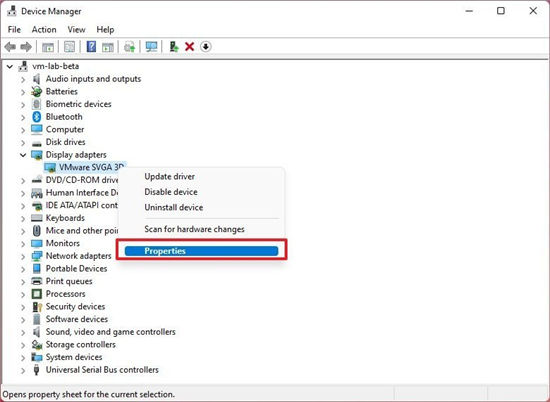The height and width of the screenshot is (402, 550).
Task: Click the circular down-arrow driver icon
Action: click(x=206, y=46)
